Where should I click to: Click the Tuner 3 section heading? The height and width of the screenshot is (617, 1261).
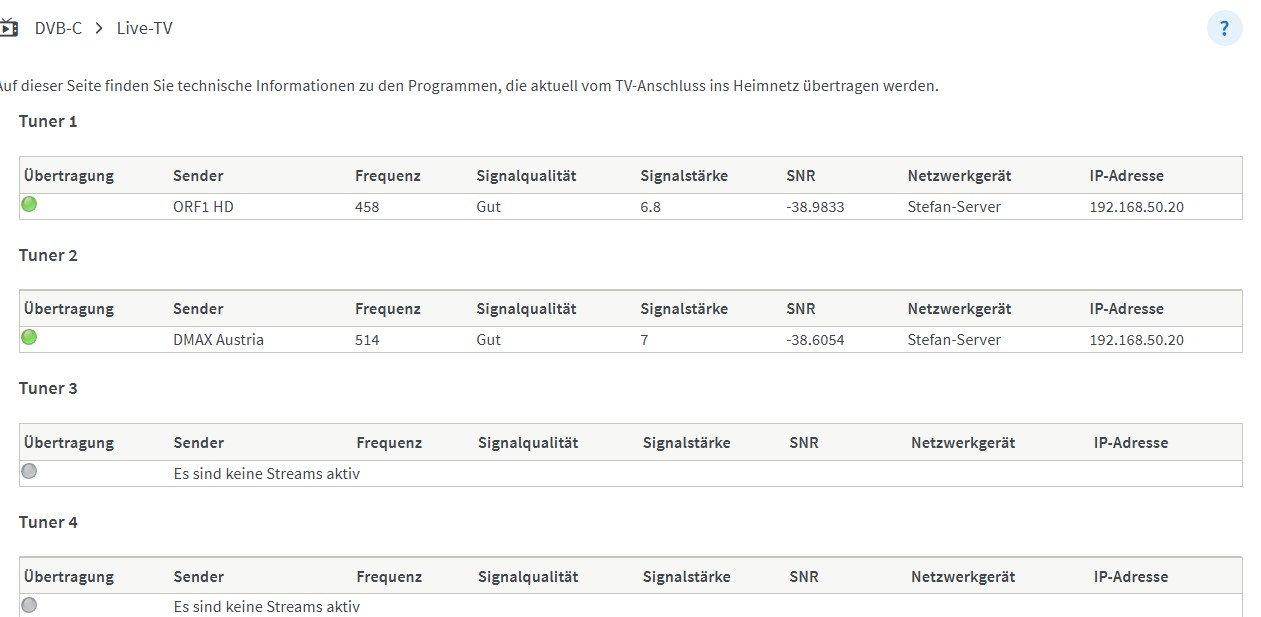coord(48,388)
